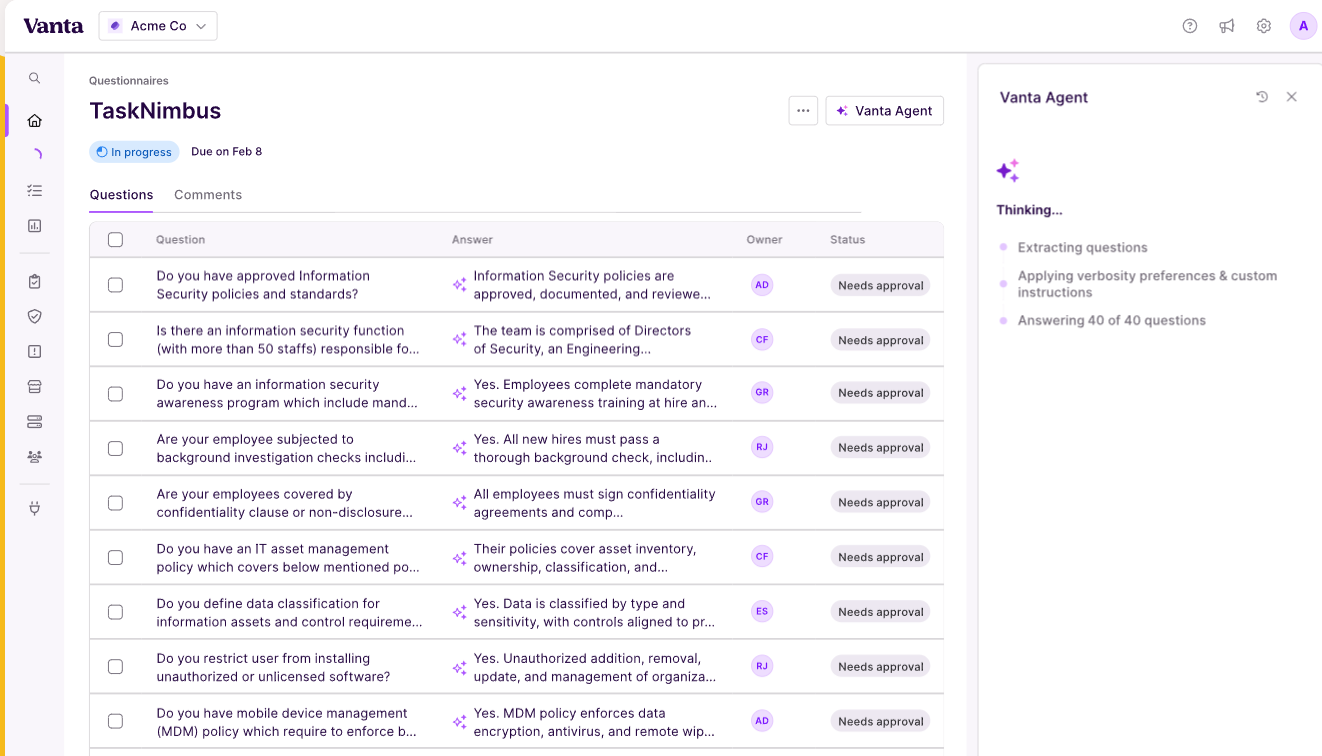Open the alert exclamation icon in the sidebar
Viewport: 1322px width, 756px height.
[34, 351]
